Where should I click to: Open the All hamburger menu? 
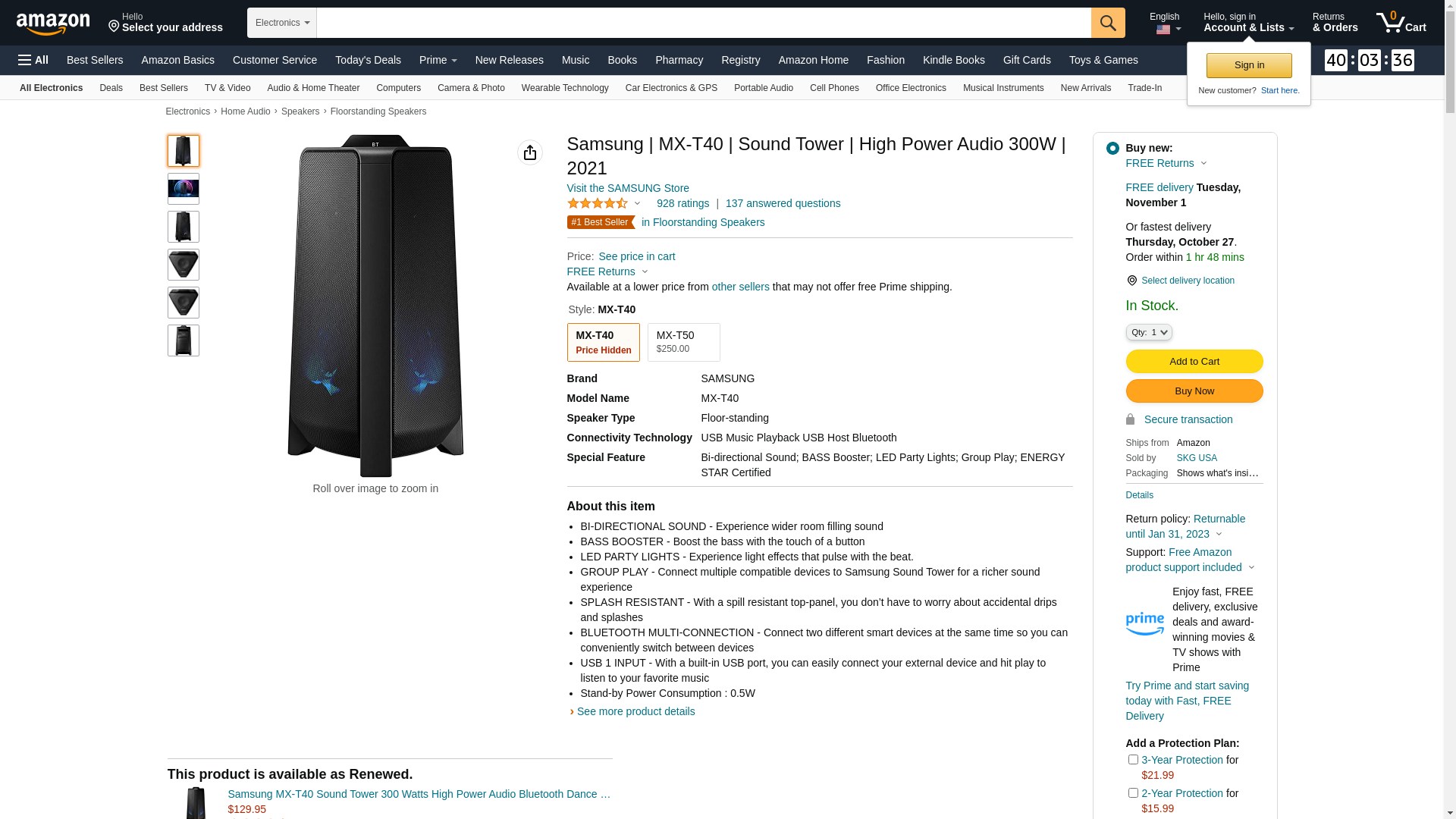point(33,60)
